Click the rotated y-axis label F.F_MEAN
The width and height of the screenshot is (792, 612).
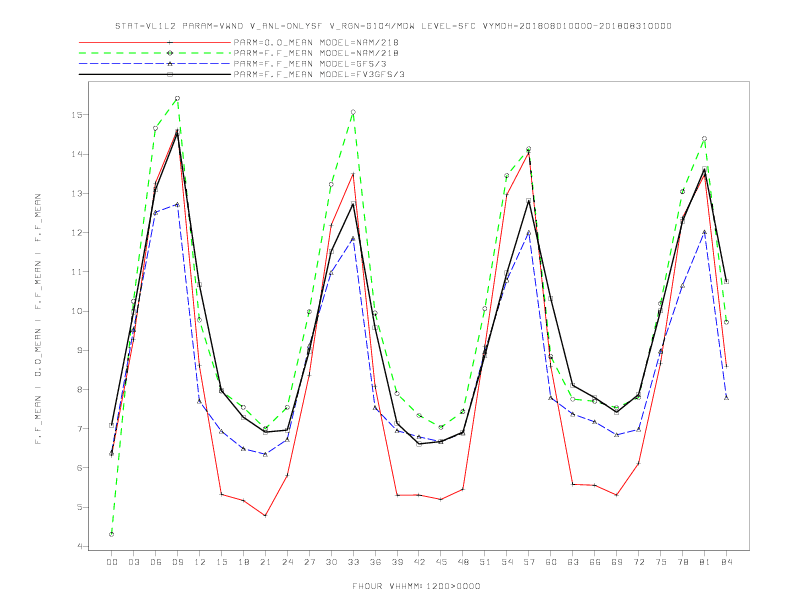tap(38, 319)
